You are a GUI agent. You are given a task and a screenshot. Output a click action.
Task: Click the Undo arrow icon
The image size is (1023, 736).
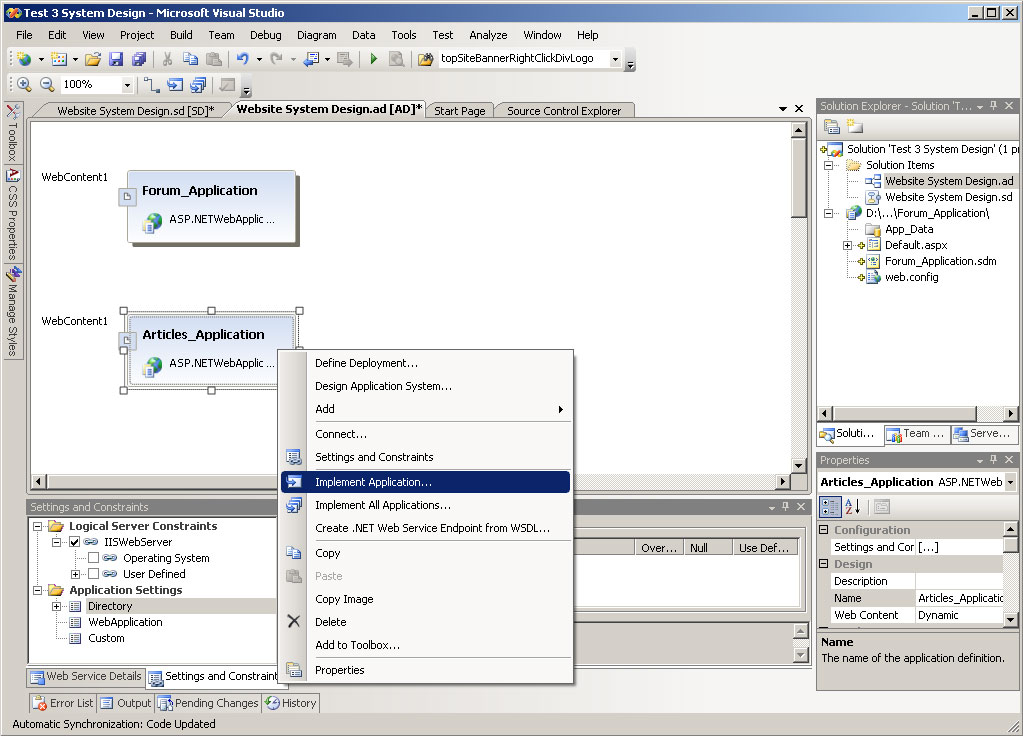pyautogui.click(x=242, y=59)
